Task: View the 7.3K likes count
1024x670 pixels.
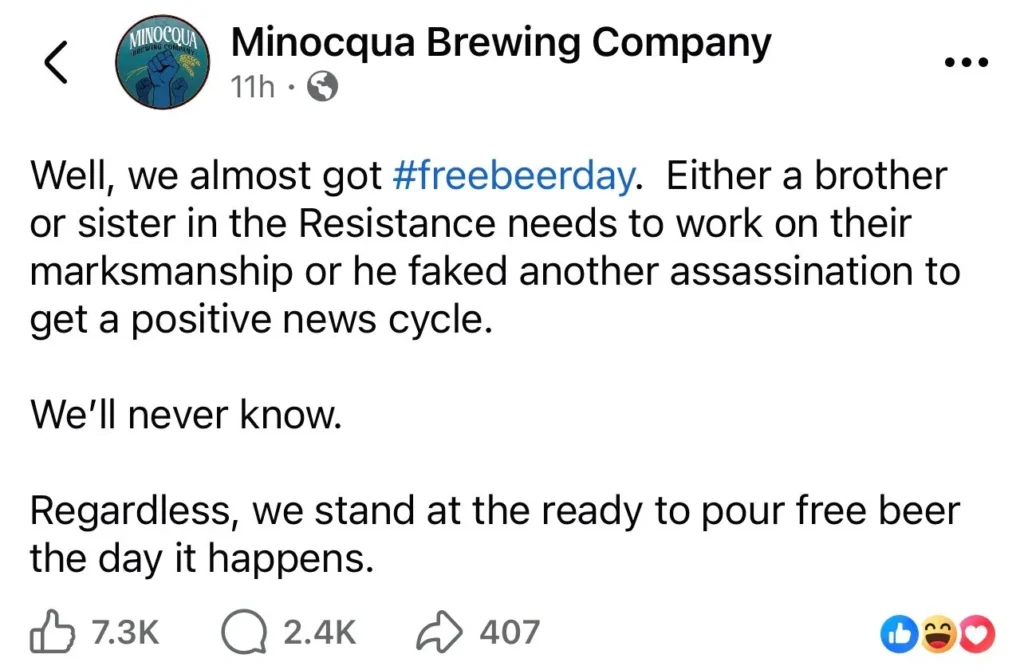Action: pyautogui.click(x=125, y=632)
